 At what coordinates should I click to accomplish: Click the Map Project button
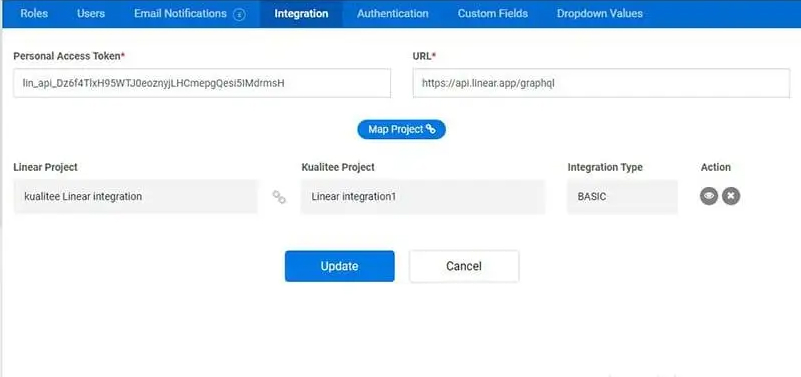click(x=402, y=129)
